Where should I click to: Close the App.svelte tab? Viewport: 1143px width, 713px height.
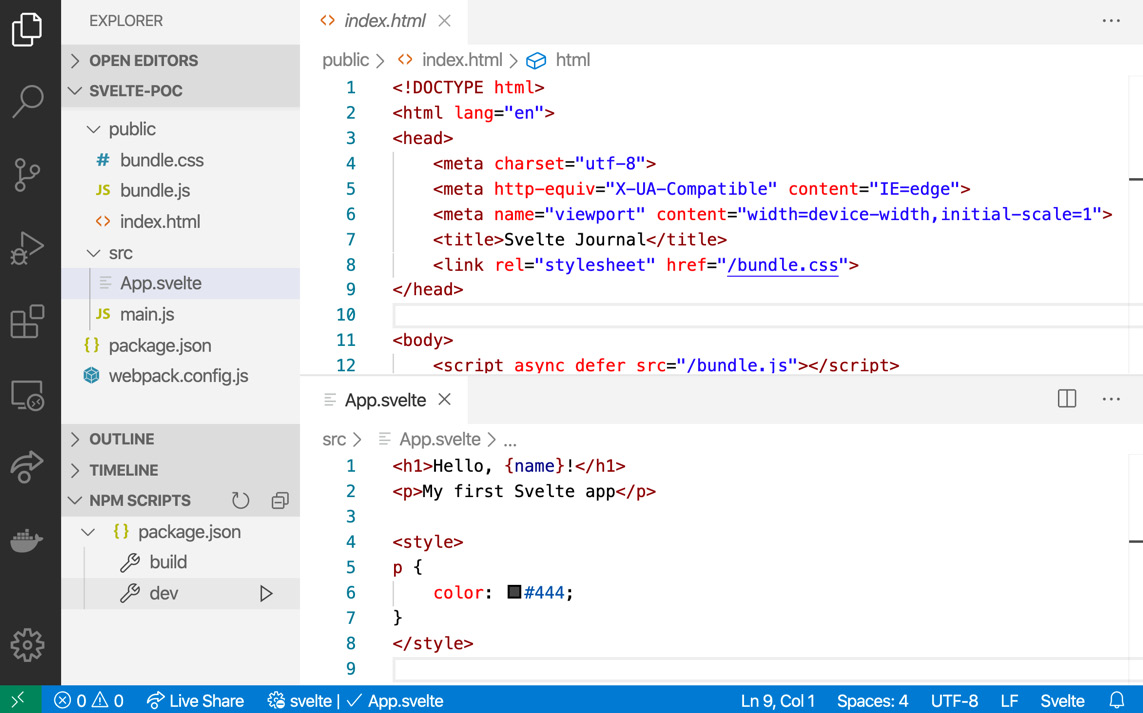[x=445, y=400]
